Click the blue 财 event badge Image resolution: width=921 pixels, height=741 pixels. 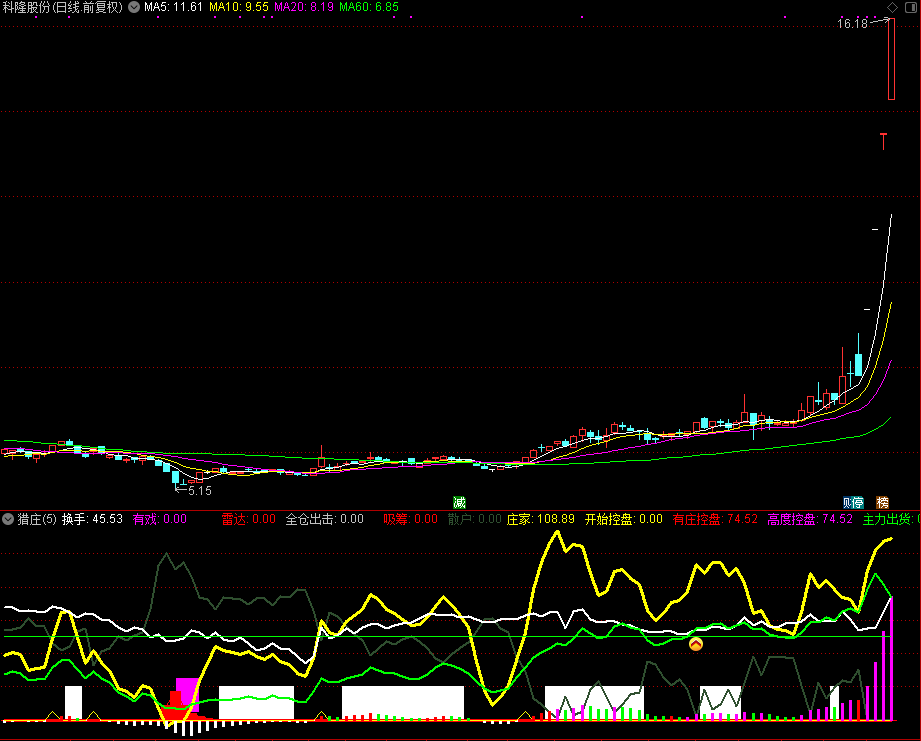point(848,503)
